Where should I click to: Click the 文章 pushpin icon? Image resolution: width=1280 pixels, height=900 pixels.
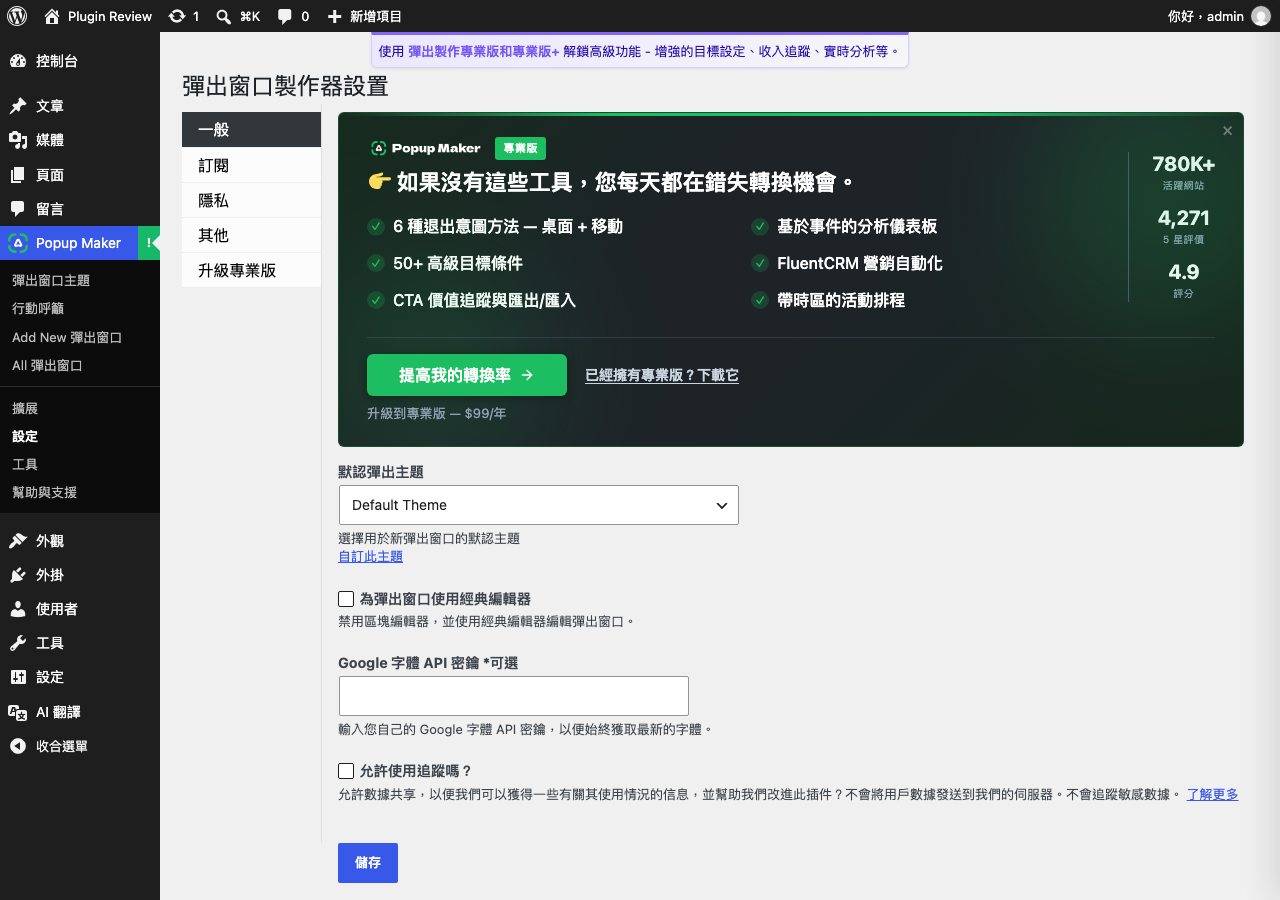(x=18, y=106)
